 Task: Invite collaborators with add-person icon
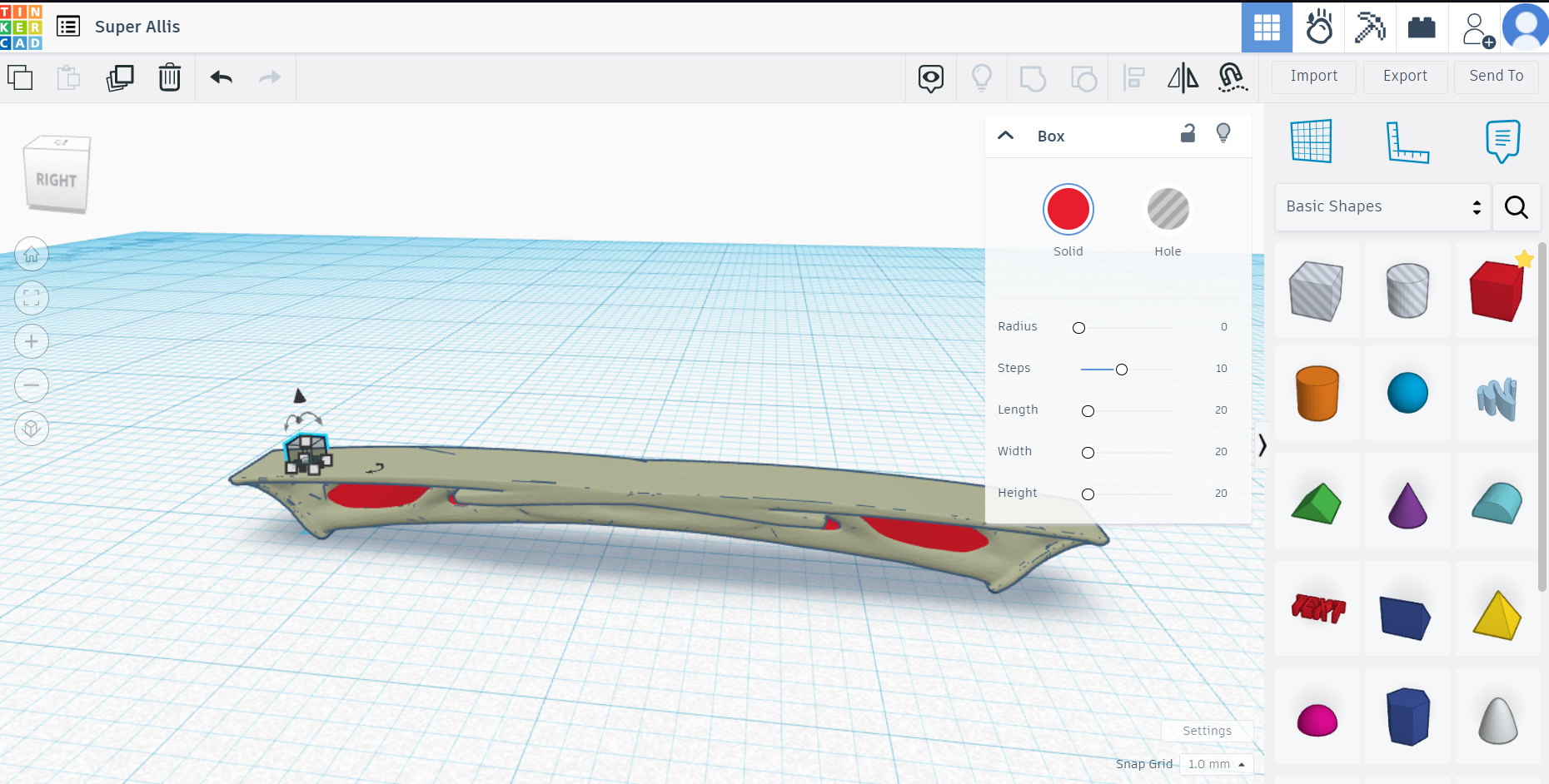[1477, 29]
